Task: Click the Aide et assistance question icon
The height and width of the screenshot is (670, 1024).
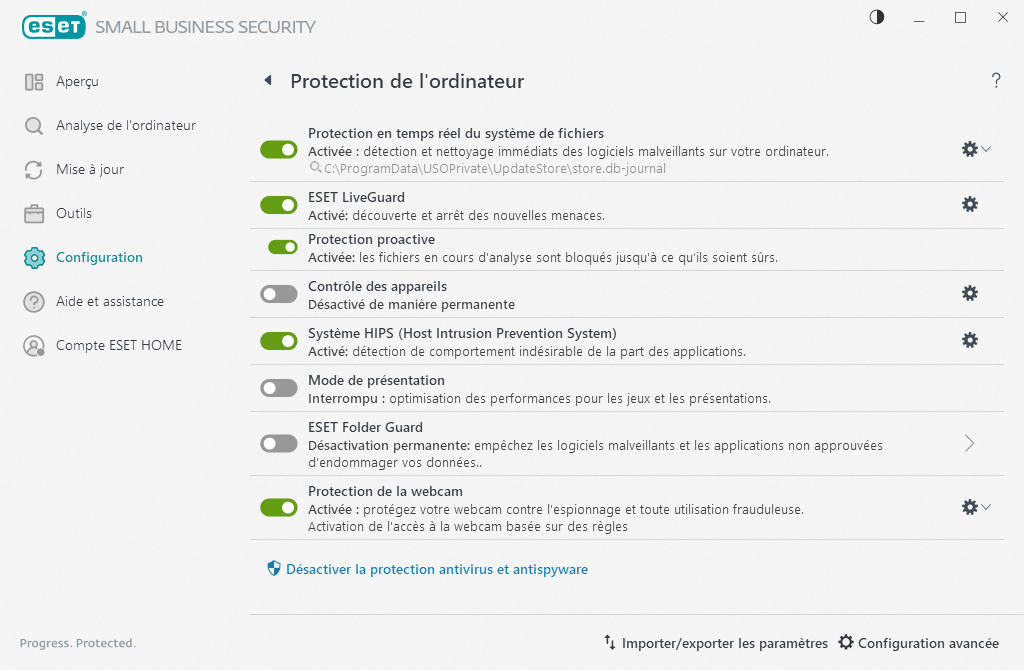Action: pos(33,301)
